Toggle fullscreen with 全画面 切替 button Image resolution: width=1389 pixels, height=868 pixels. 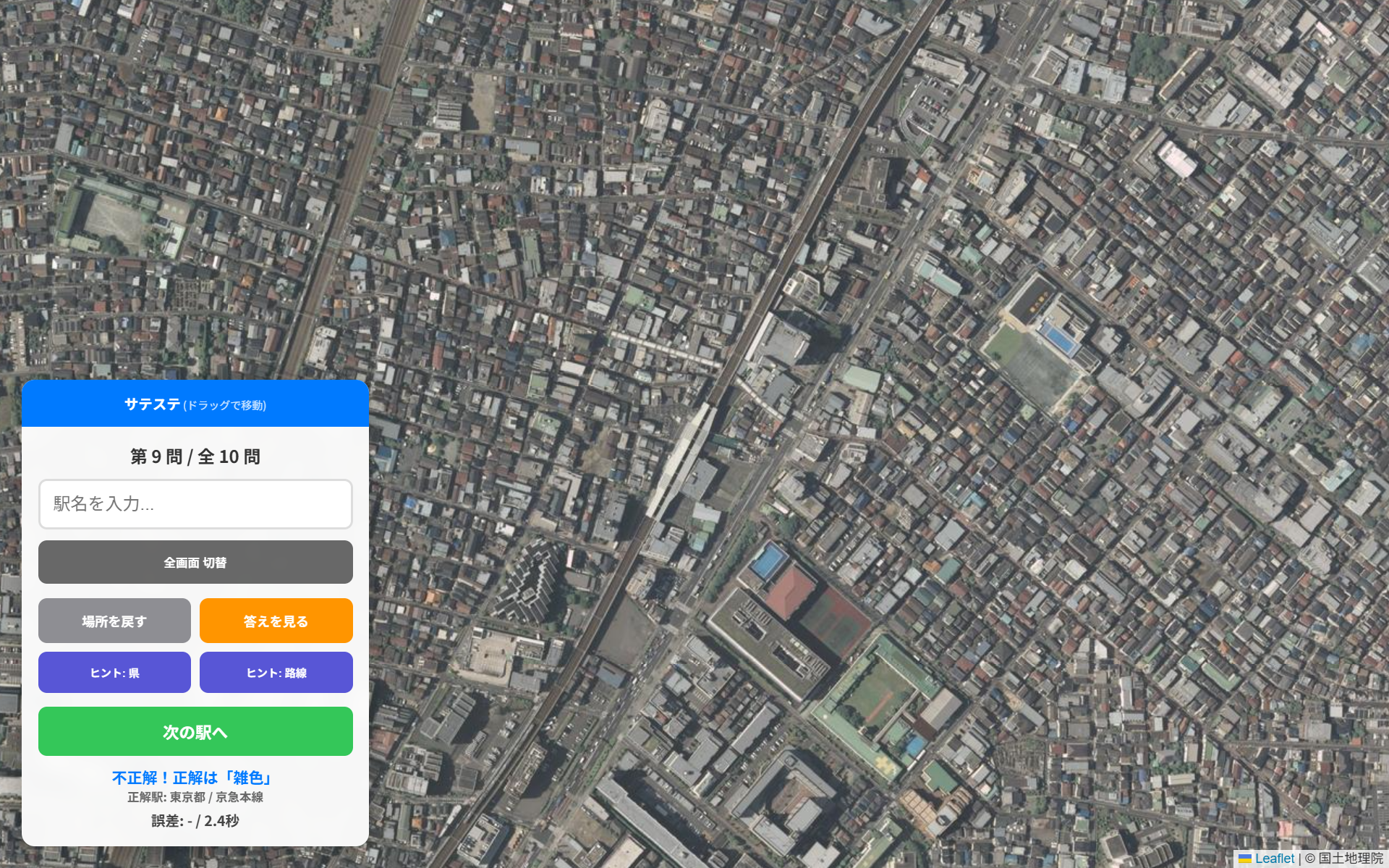195,562
